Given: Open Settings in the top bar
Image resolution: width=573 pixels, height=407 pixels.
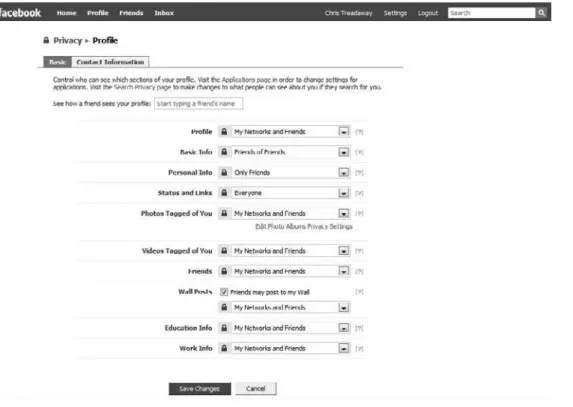Looking at the screenshot, I should coord(395,13).
